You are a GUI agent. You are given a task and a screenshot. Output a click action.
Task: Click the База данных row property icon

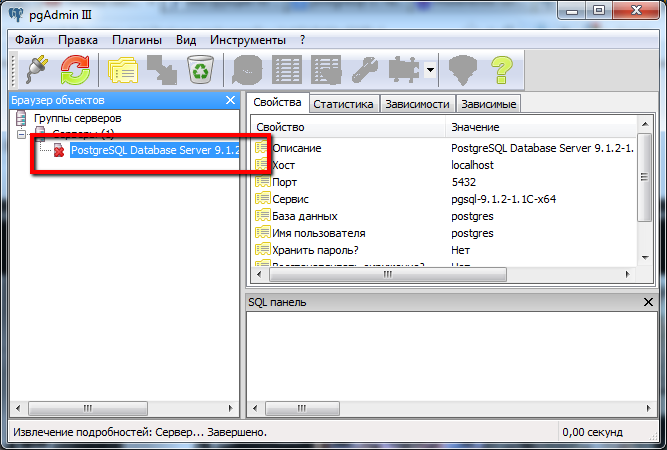(x=262, y=216)
